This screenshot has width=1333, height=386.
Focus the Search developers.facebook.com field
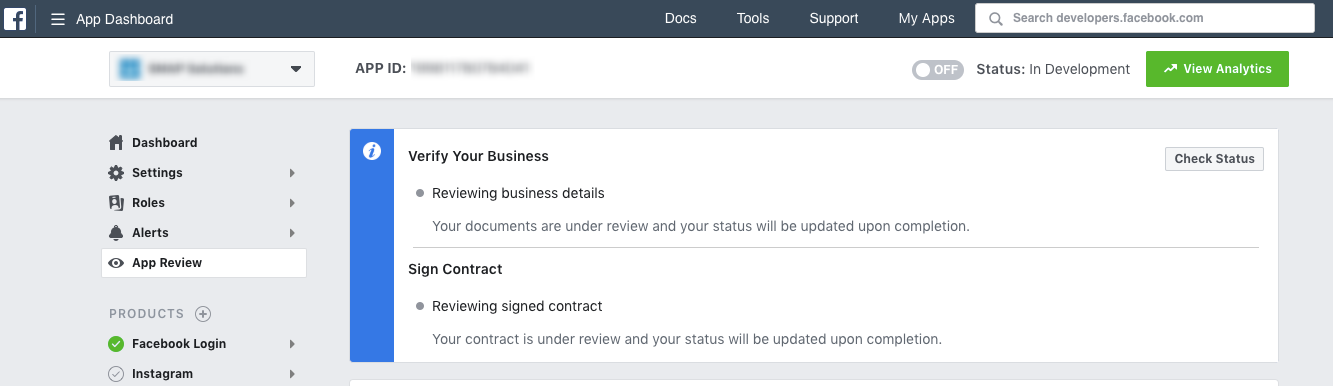pyautogui.click(x=1145, y=18)
